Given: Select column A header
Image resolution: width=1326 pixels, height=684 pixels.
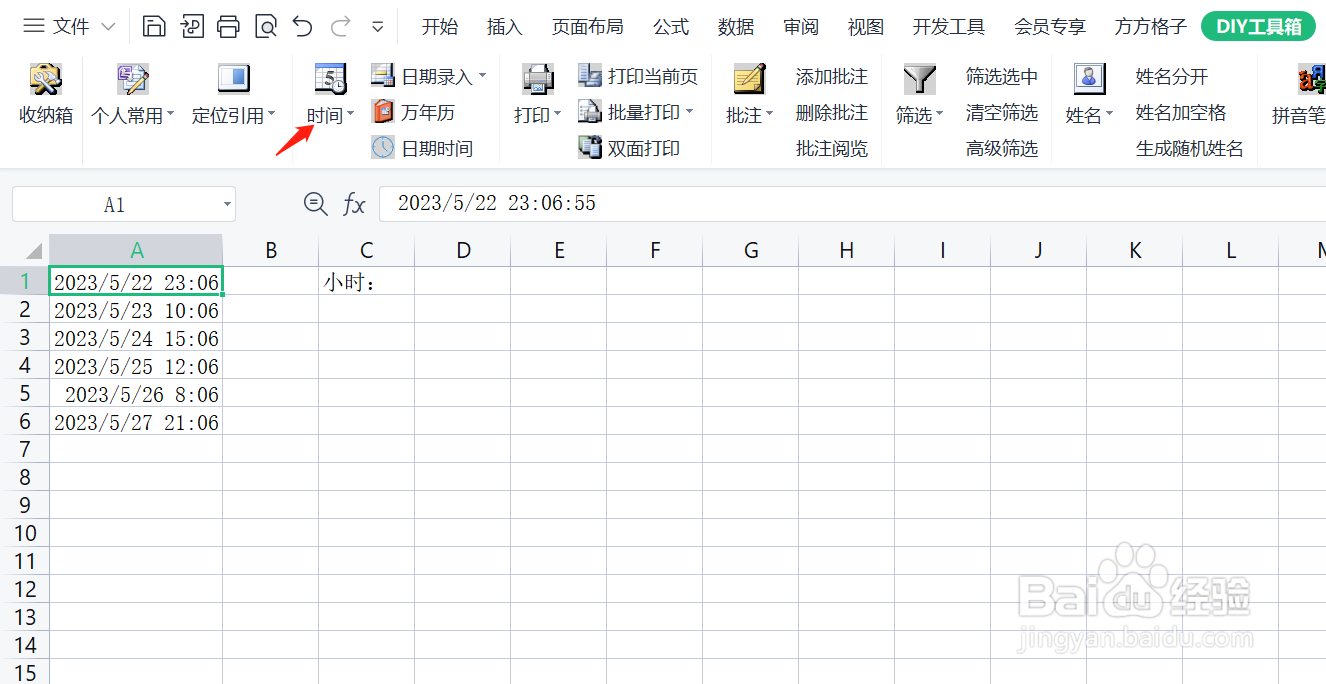Looking at the screenshot, I should 136,251.
